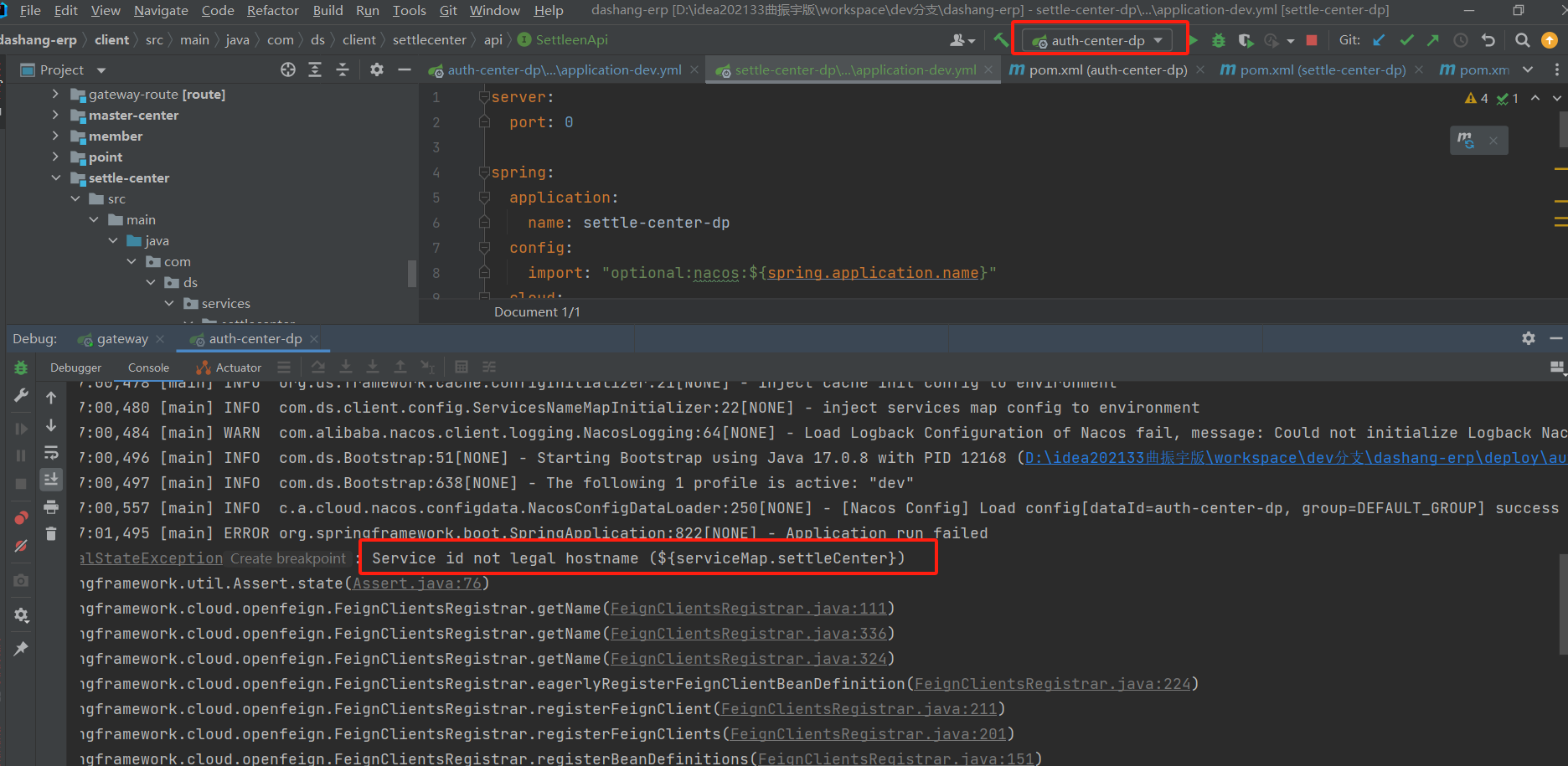Click warnings indicator showing 4

[1477, 98]
